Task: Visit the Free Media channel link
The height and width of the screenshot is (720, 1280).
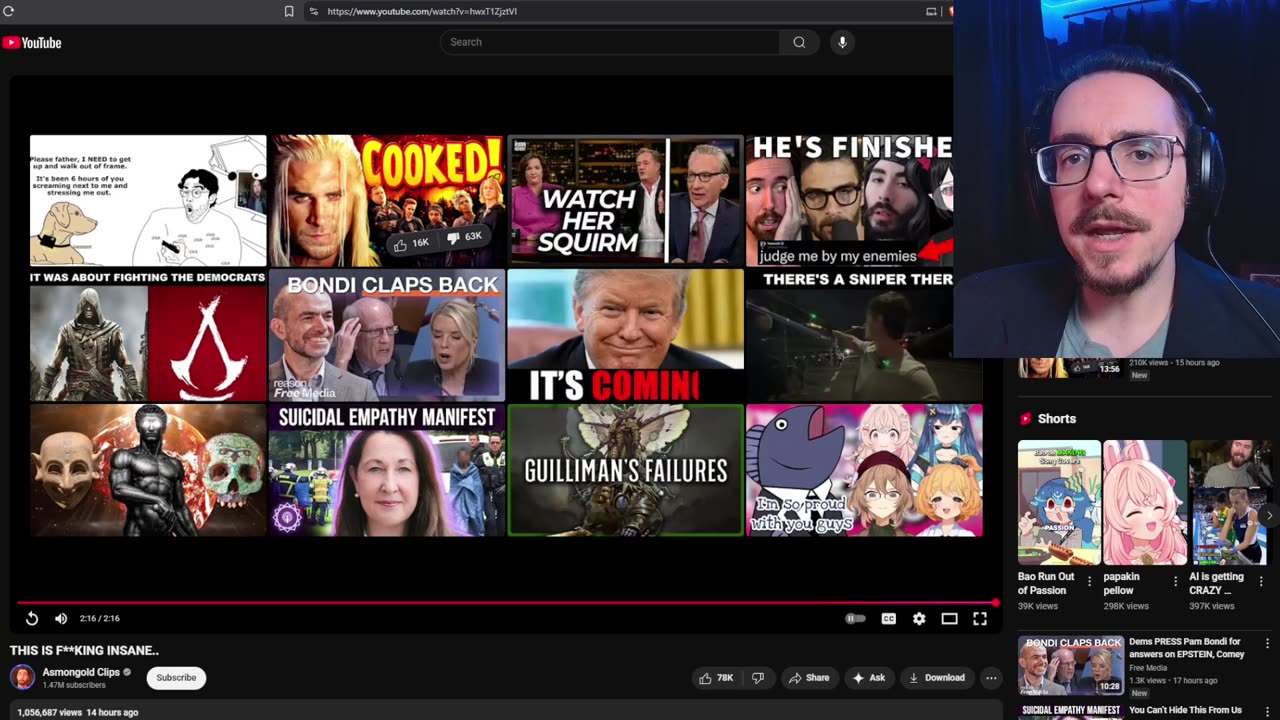Action: coord(1147,668)
